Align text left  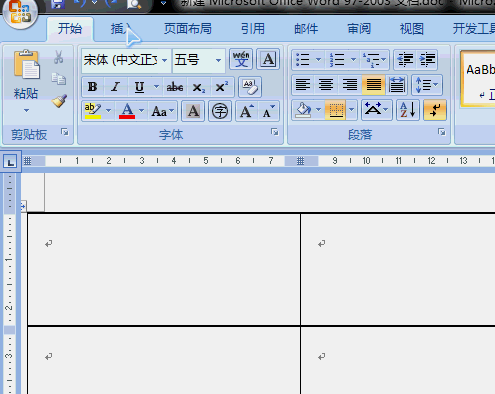coord(303,84)
